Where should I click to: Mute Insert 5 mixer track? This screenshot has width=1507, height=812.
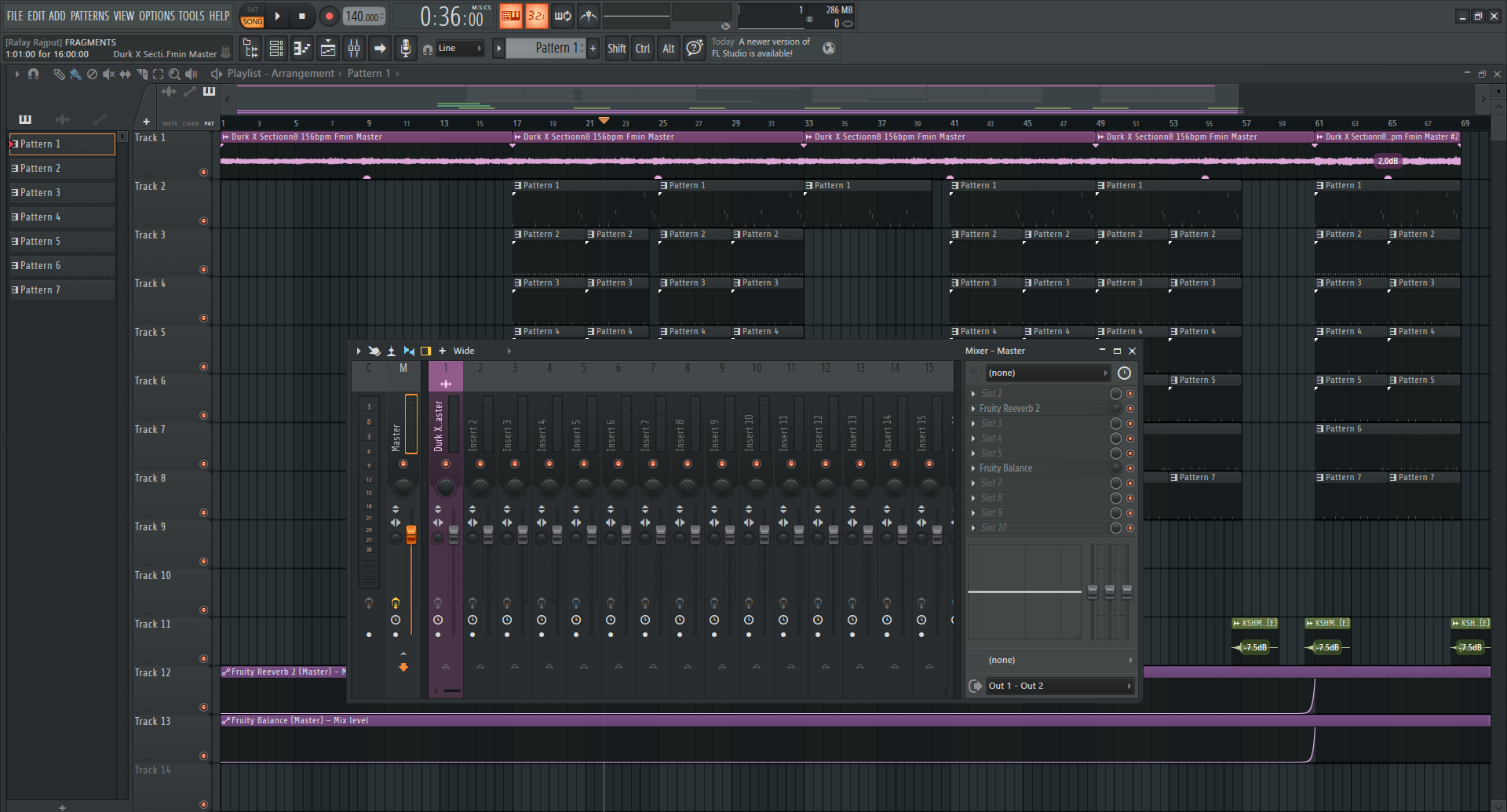coord(584,464)
